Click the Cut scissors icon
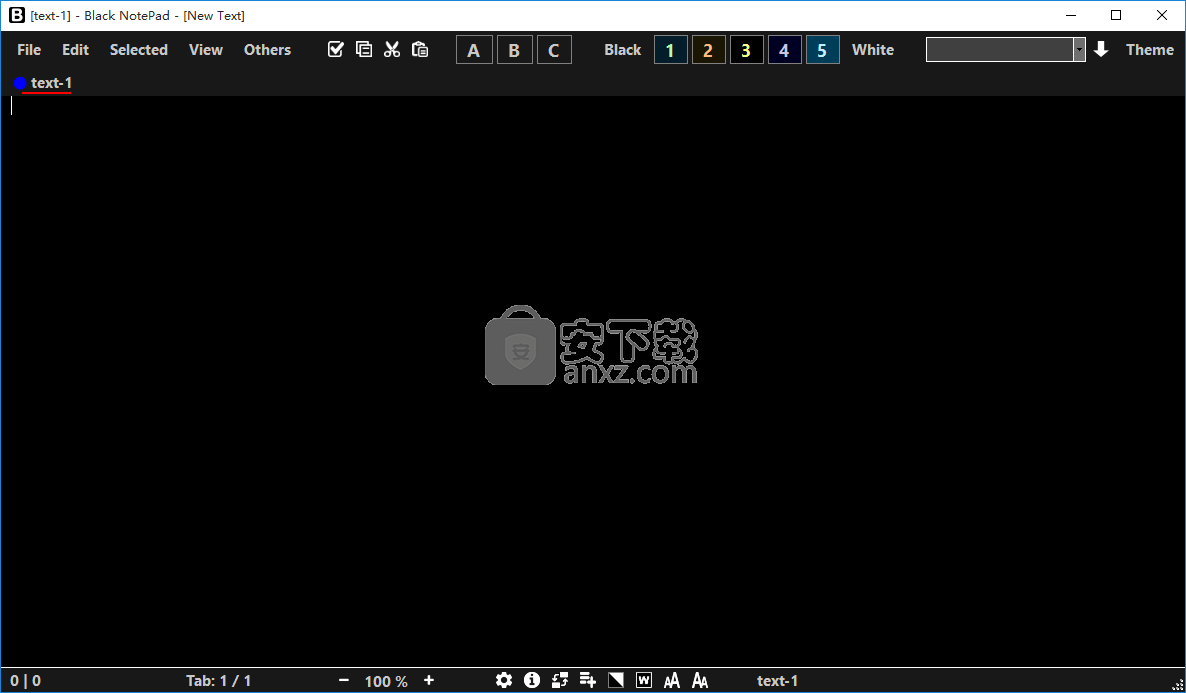Screen dimensions: 1186x693 coord(392,49)
